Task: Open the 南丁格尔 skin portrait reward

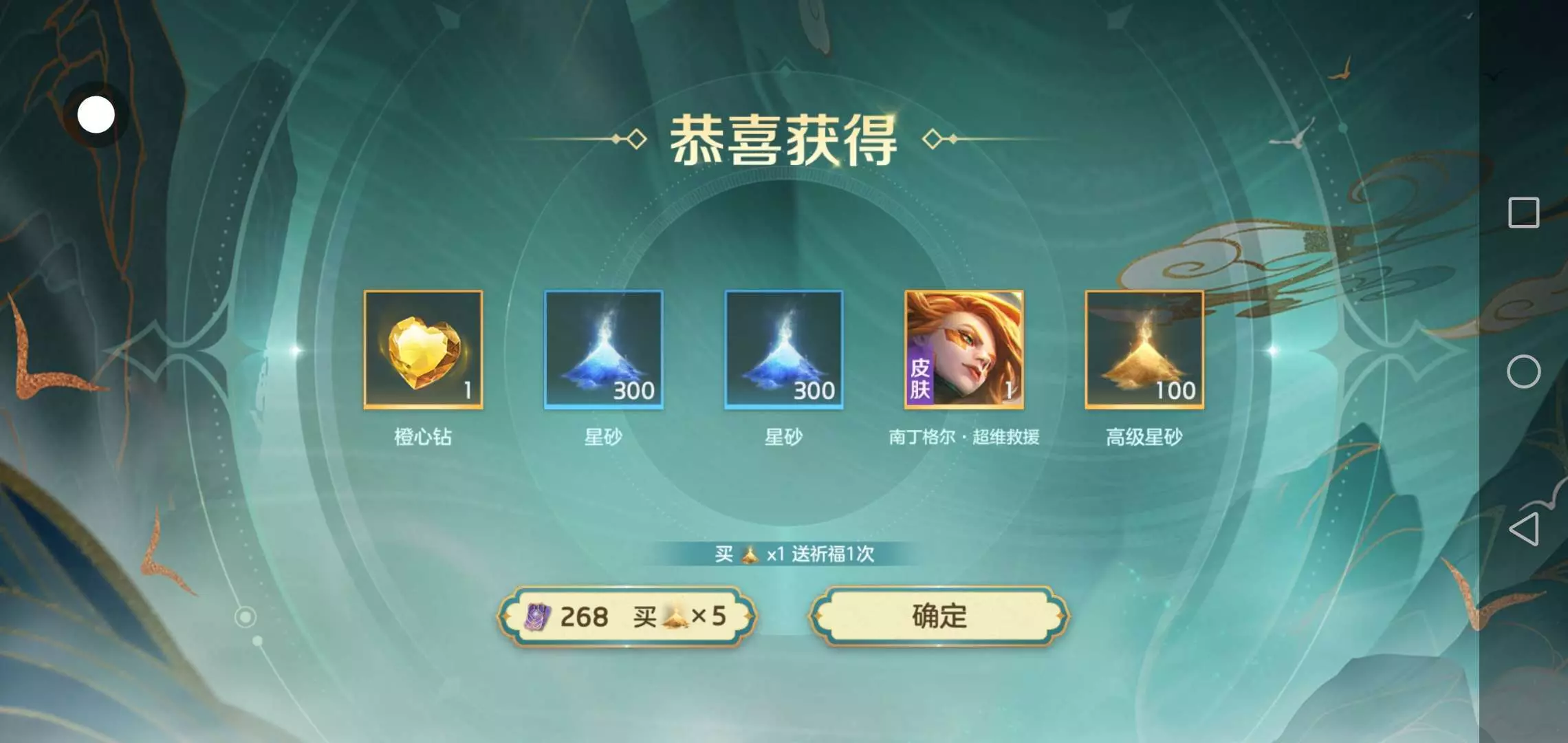Action: pos(964,349)
